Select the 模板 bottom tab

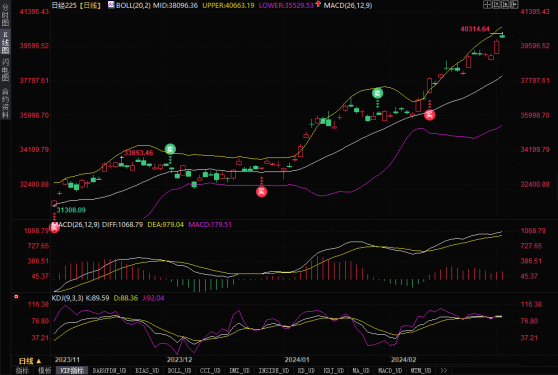(44, 371)
